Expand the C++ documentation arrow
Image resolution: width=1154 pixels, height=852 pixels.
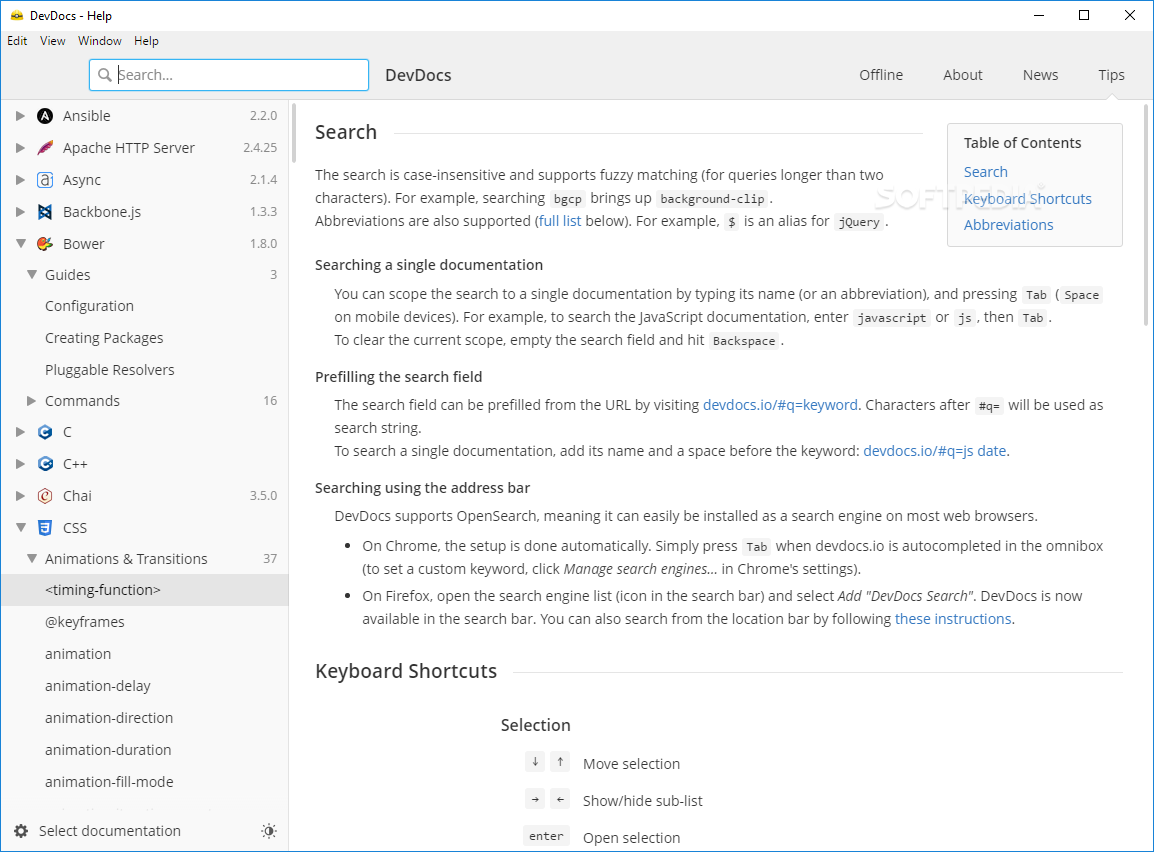21,464
